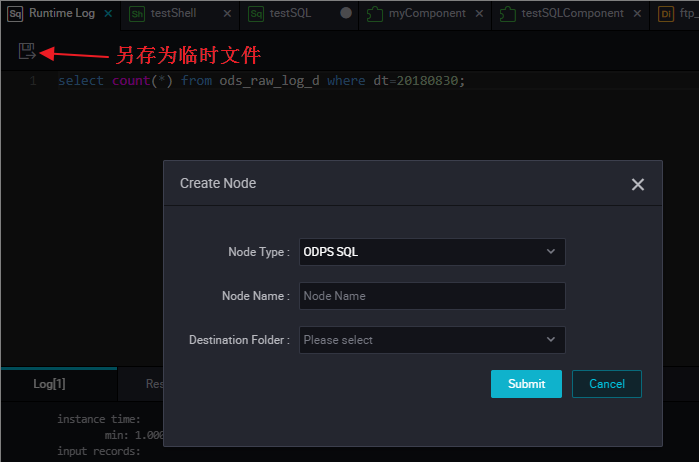Expand the Destination Folder dropdown
The width and height of the screenshot is (699, 462).
point(431,340)
